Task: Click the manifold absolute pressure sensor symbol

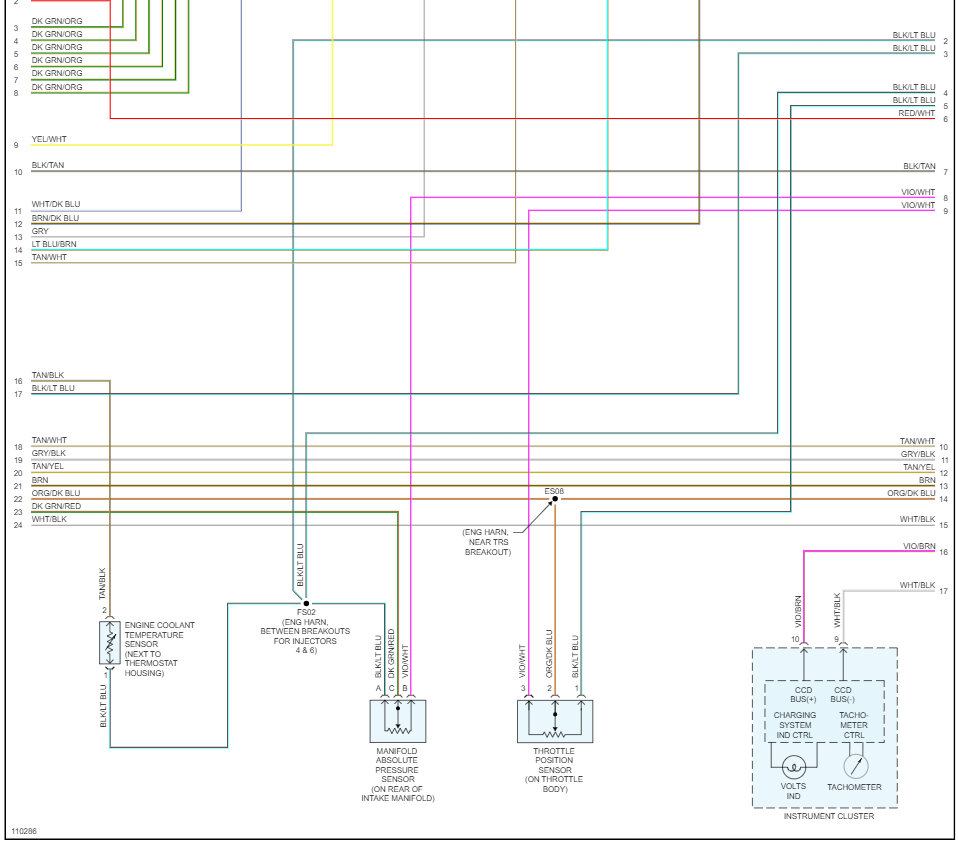Action: click(398, 721)
